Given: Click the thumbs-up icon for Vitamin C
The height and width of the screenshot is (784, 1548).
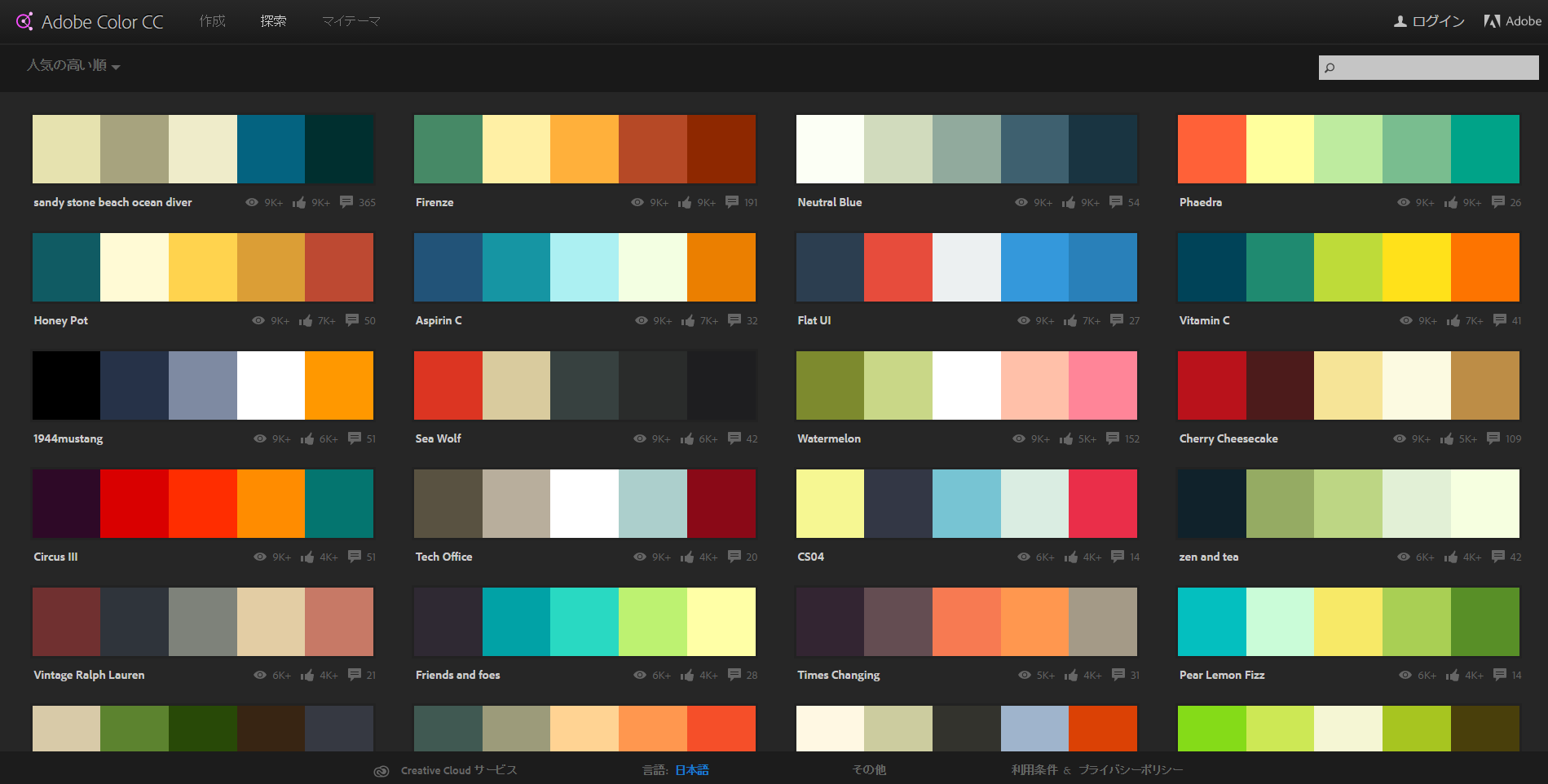Looking at the screenshot, I should click(1453, 320).
